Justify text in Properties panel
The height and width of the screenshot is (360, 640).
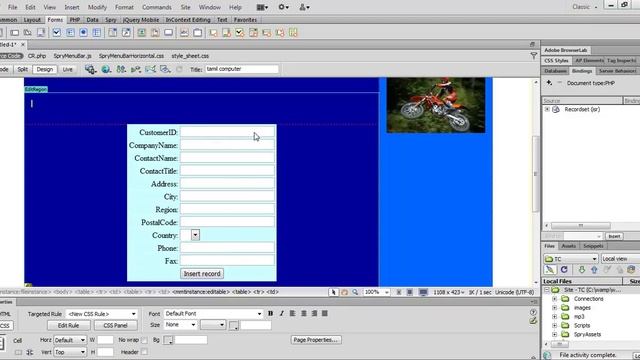(325, 313)
